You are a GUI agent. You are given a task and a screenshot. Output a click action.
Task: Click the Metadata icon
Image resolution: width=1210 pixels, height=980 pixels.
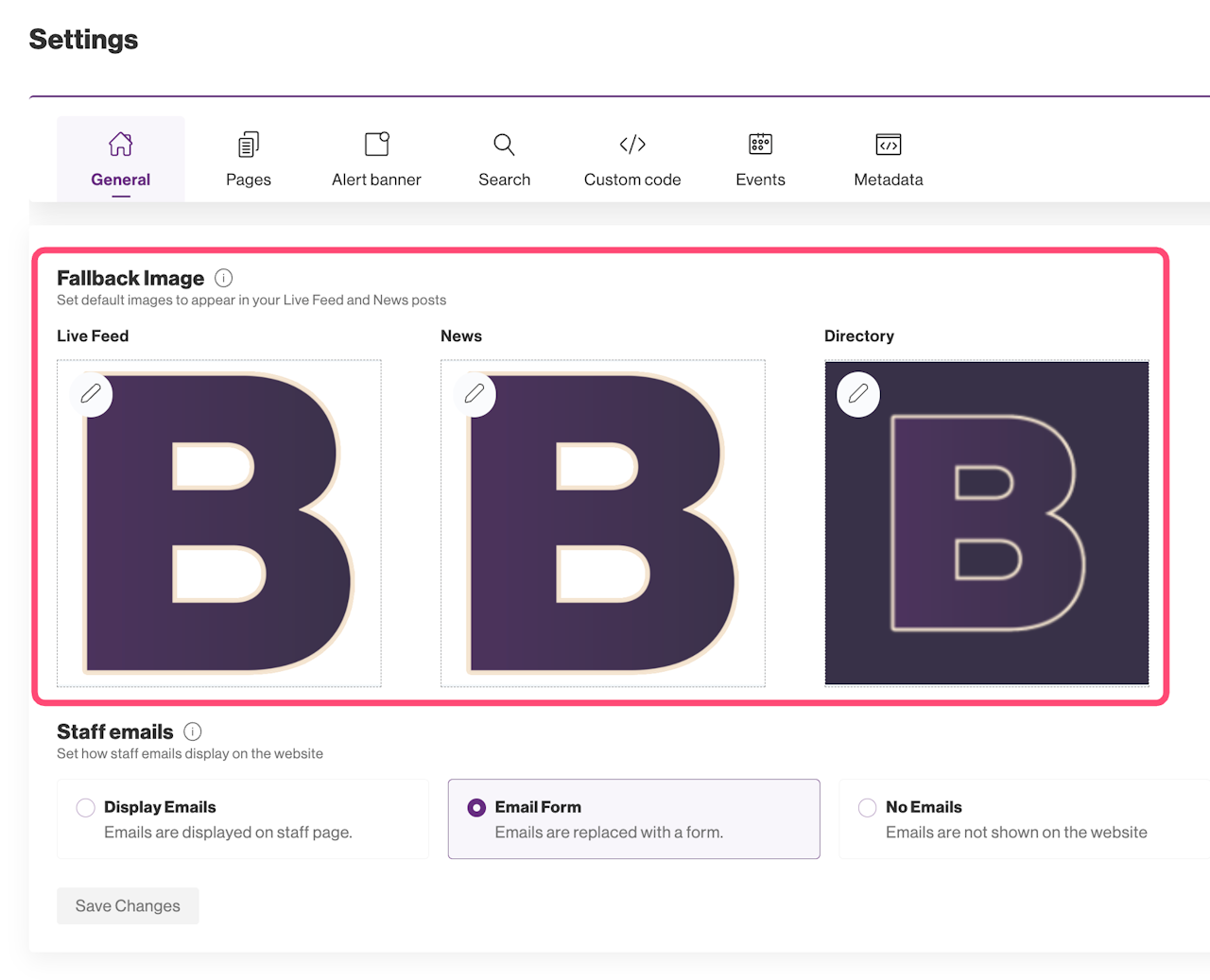(x=889, y=145)
